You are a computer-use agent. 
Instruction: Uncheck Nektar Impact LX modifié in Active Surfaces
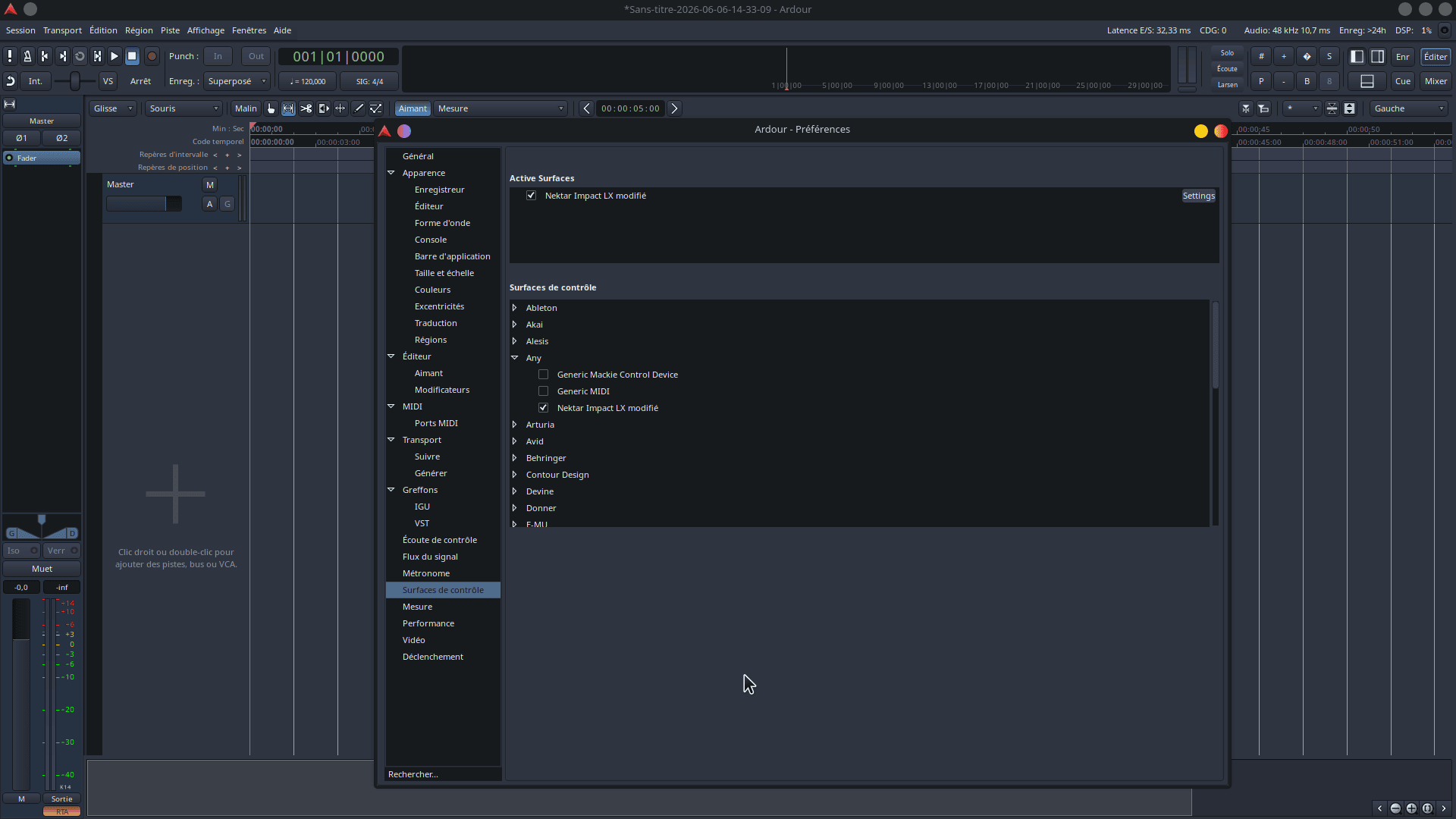point(532,196)
